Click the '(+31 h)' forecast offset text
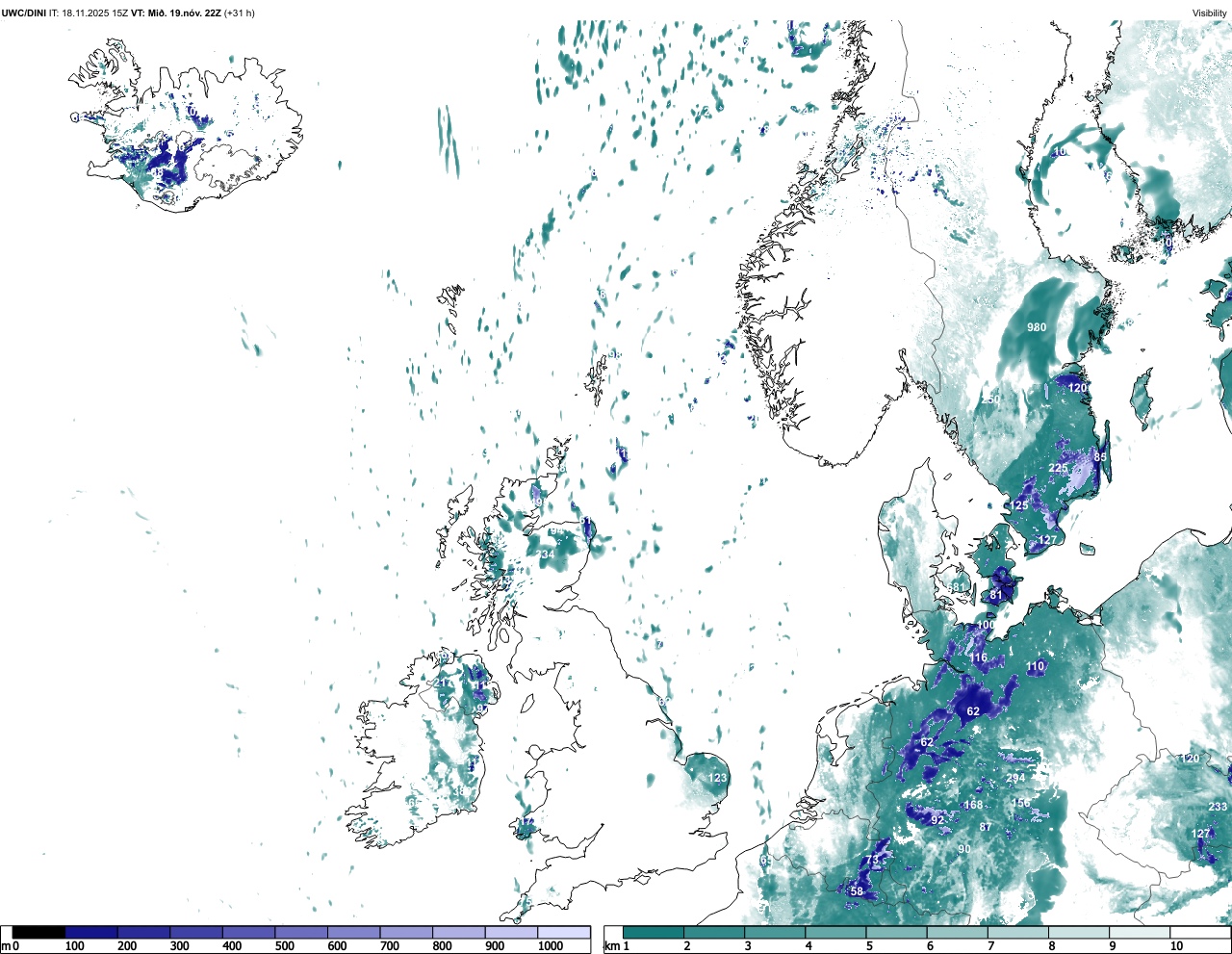Viewport: 1232px width, 954px height. 239,13
